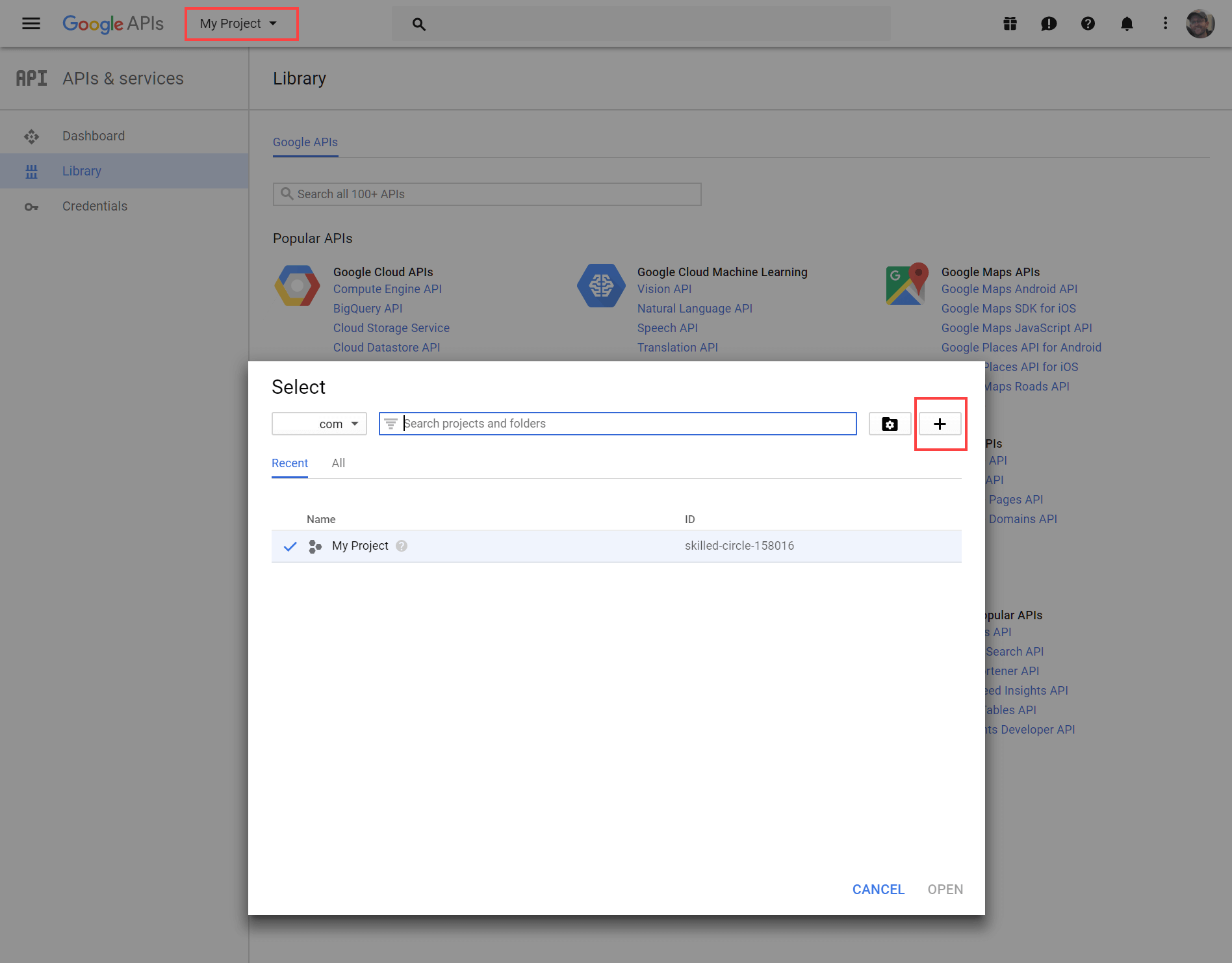The width and height of the screenshot is (1232, 963).
Task: Click into the top search bar field
Action: [x=641, y=24]
